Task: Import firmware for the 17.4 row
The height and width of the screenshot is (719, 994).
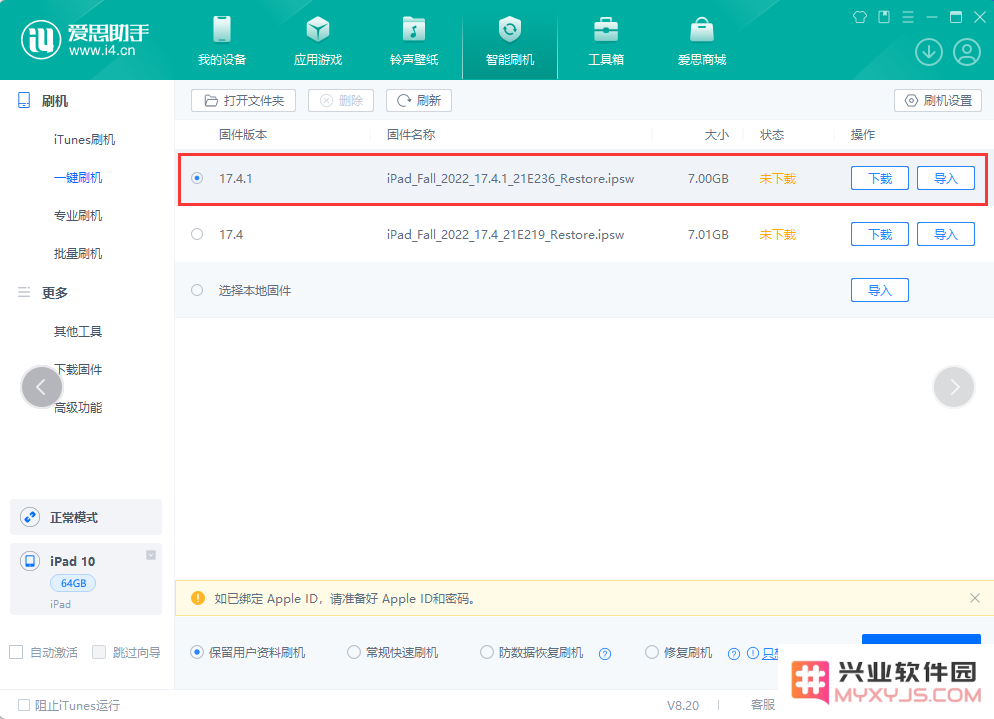Action: tap(945, 234)
